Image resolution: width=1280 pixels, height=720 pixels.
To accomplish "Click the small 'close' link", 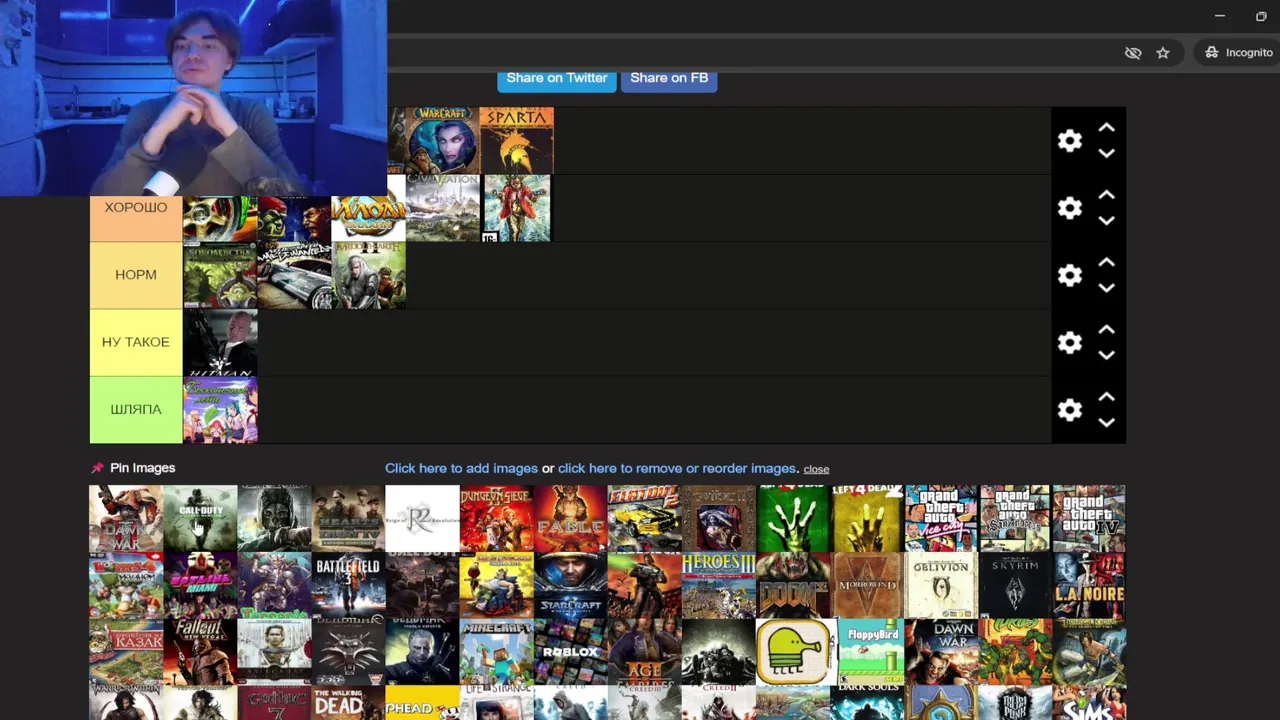I will pos(816,469).
